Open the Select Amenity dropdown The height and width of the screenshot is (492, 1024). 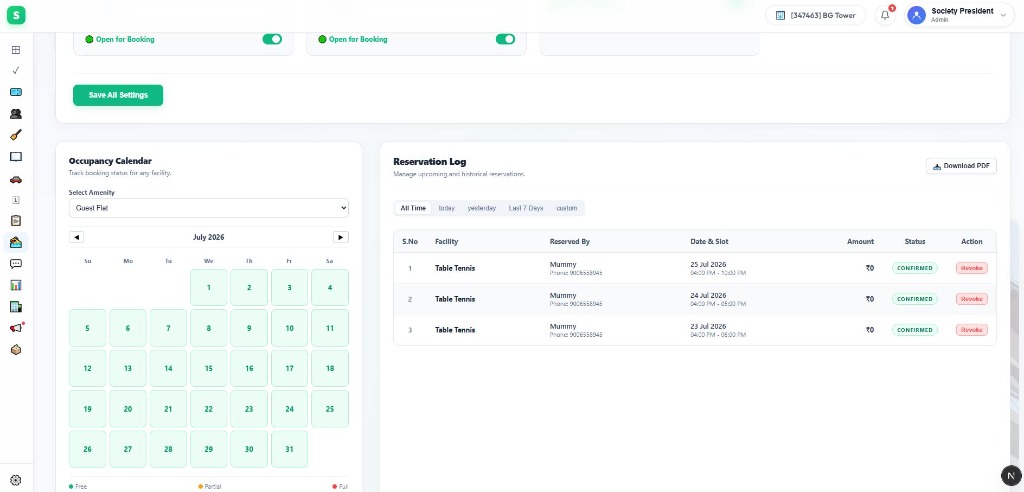[209, 208]
